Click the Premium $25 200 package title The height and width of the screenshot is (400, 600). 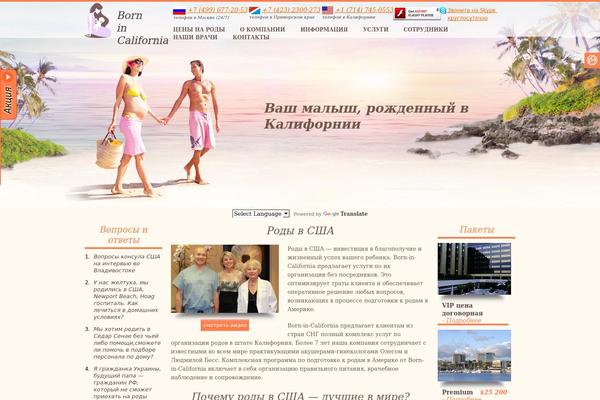pyautogui.click(x=474, y=392)
